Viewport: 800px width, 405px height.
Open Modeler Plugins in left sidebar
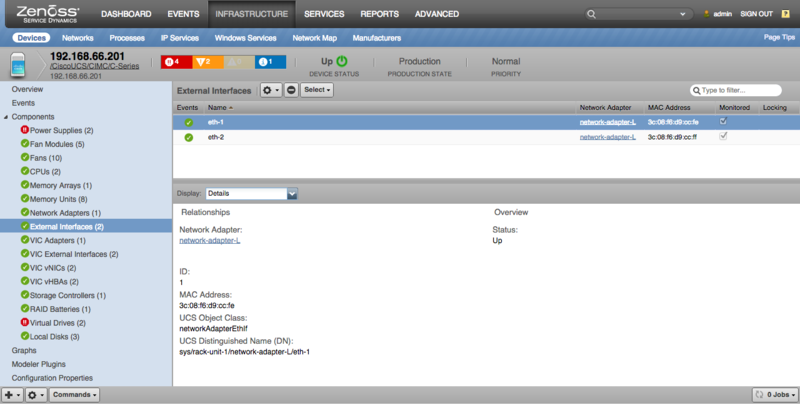click(39, 364)
